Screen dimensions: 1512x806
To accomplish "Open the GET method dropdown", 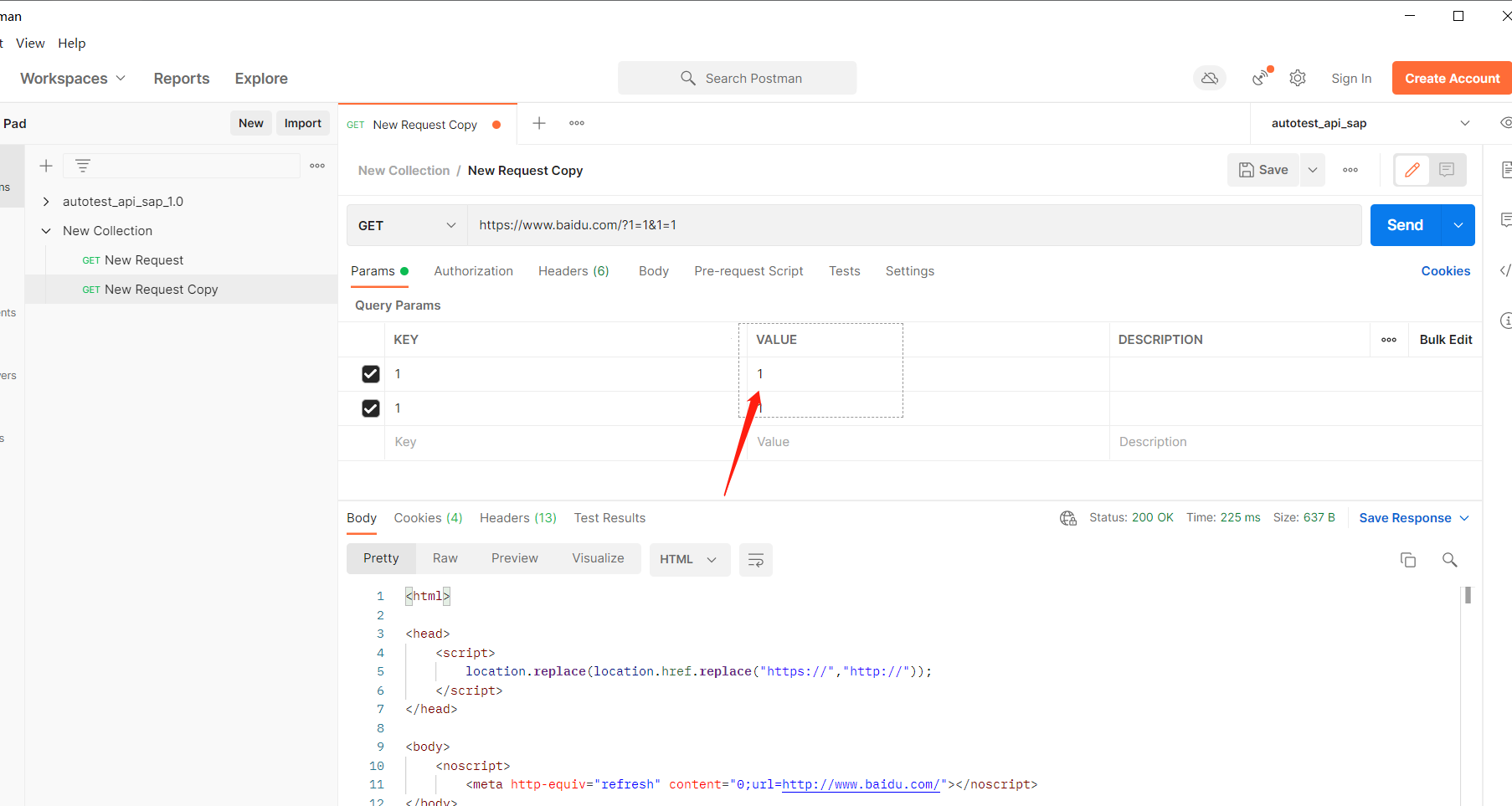I will pos(407,225).
